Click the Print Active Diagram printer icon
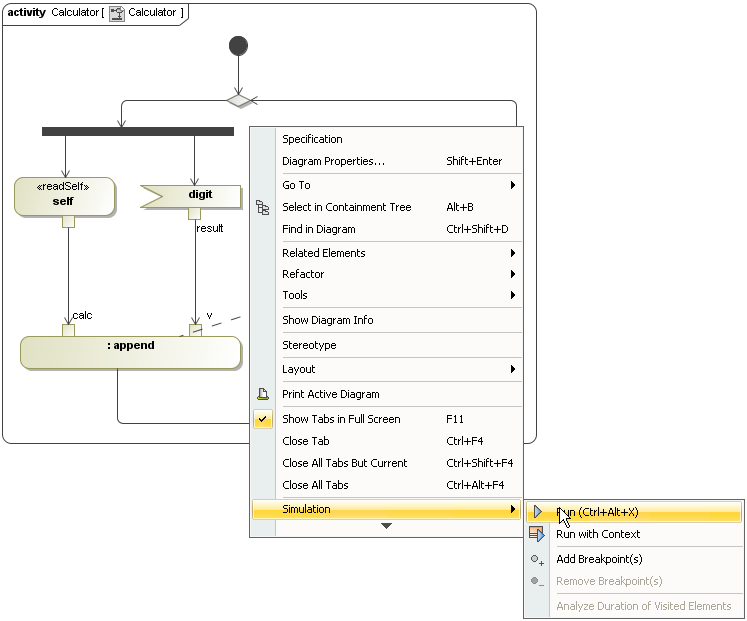Image resolution: width=747 pixels, height=621 pixels. [x=263, y=394]
